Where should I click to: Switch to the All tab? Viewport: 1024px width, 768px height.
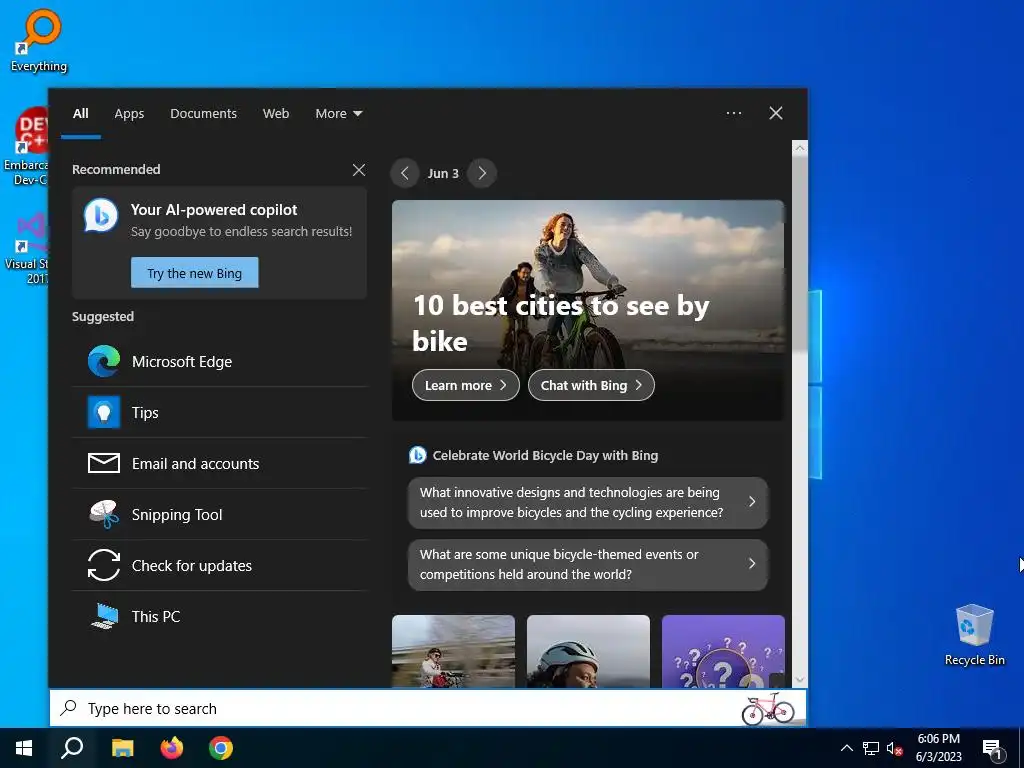(80, 114)
